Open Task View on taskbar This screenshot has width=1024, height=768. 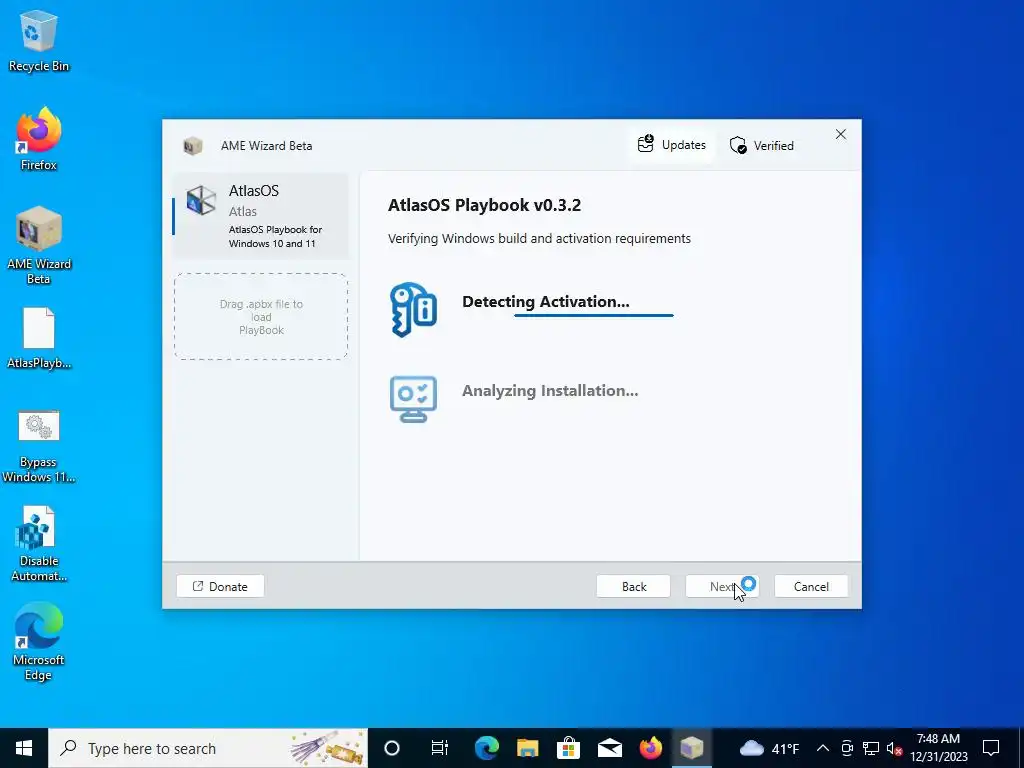[x=440, y=748]
